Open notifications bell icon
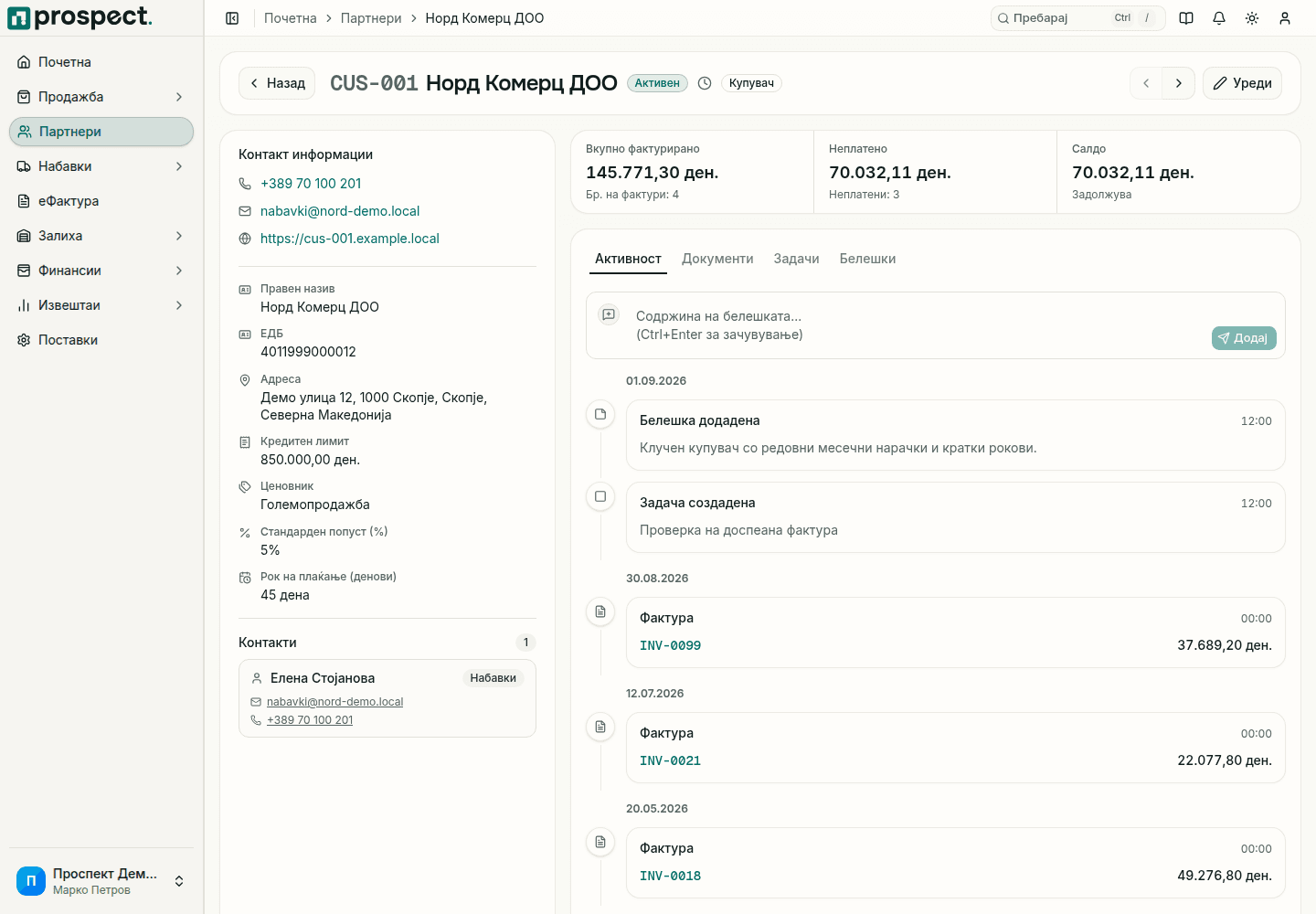 (x=1219, y=18)
